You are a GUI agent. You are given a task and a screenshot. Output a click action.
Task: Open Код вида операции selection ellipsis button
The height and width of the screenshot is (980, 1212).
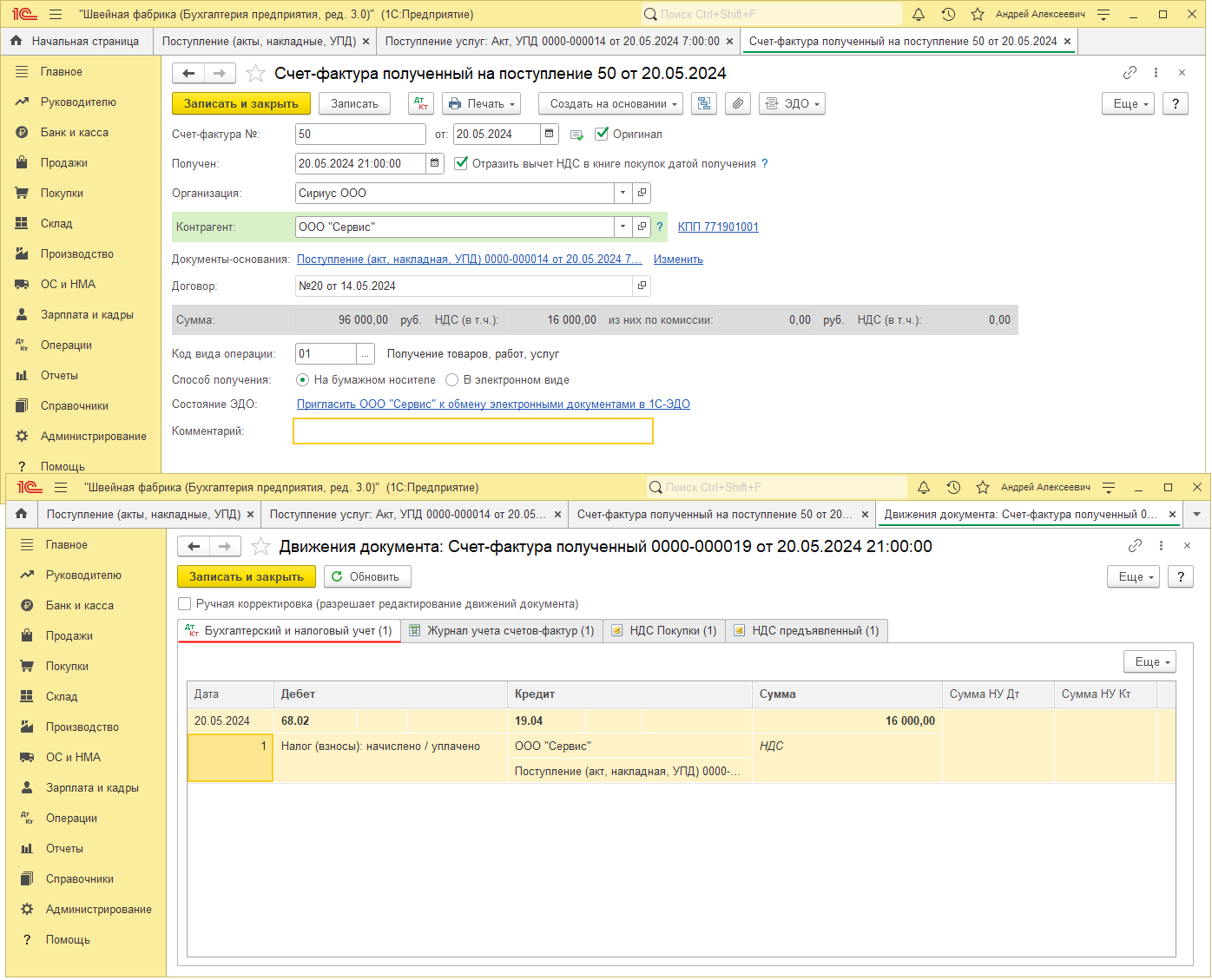[366, 353]
